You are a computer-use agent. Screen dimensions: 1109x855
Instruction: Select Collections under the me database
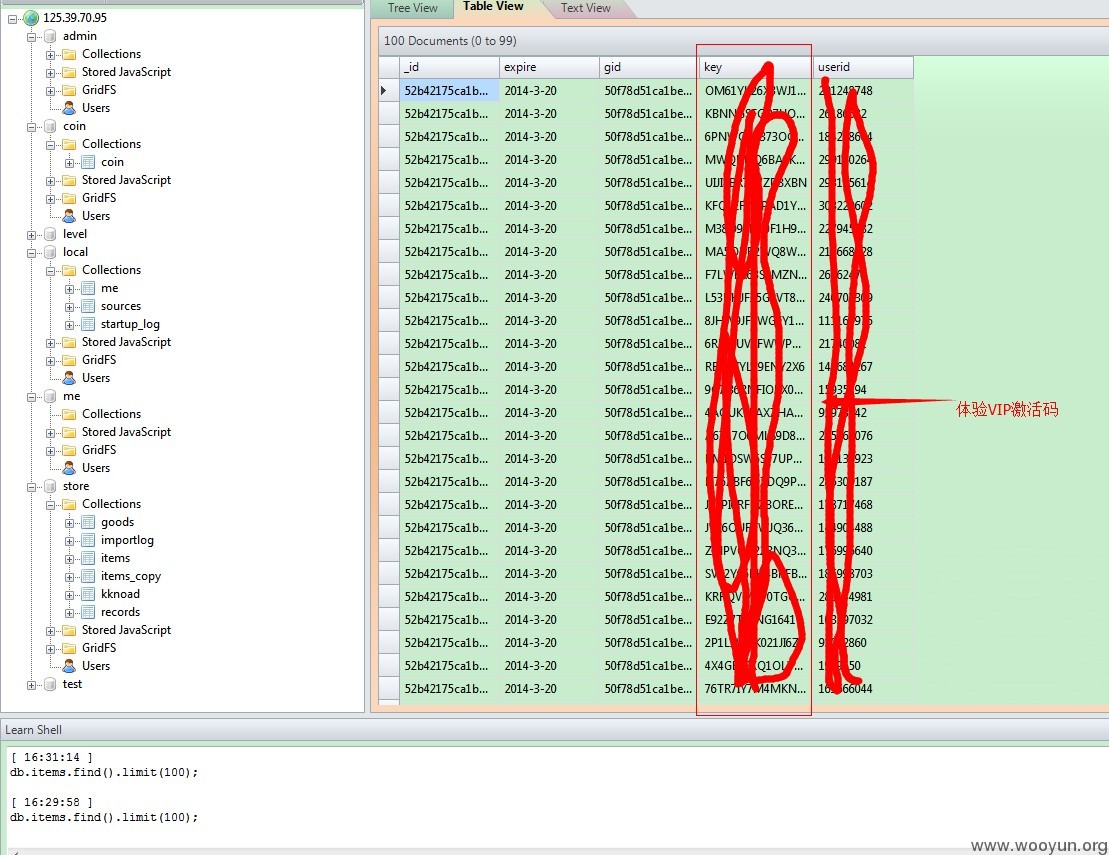111,414
